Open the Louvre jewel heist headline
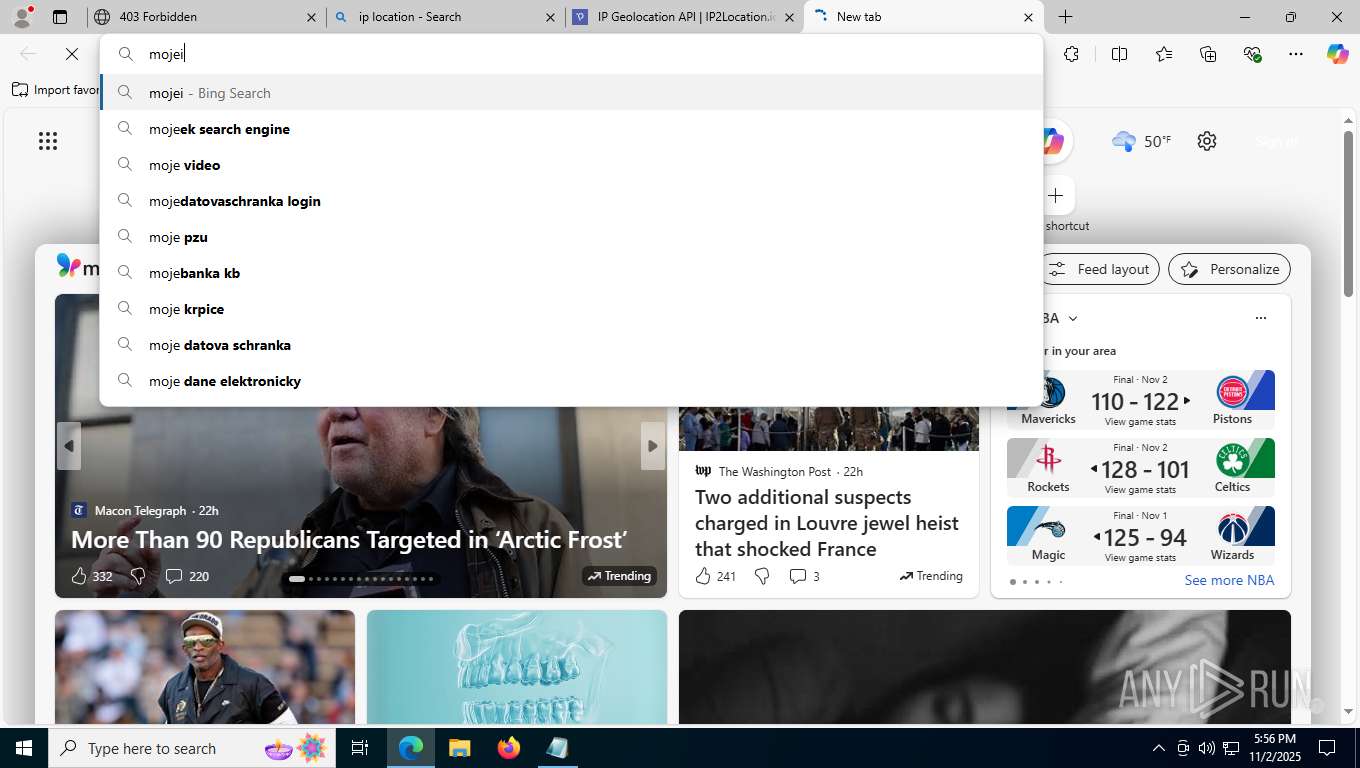This screenshot has height=768, width=1360. [x=827, y=523]
